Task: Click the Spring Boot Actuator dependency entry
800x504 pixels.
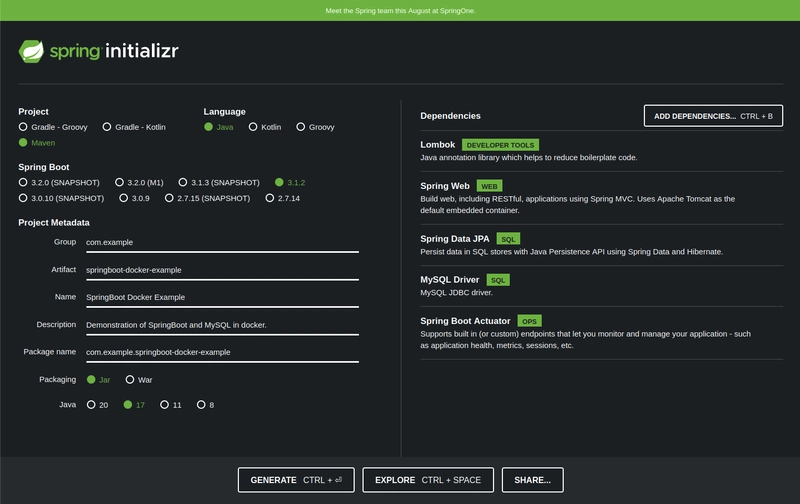Action: click(x=602, y=333)
